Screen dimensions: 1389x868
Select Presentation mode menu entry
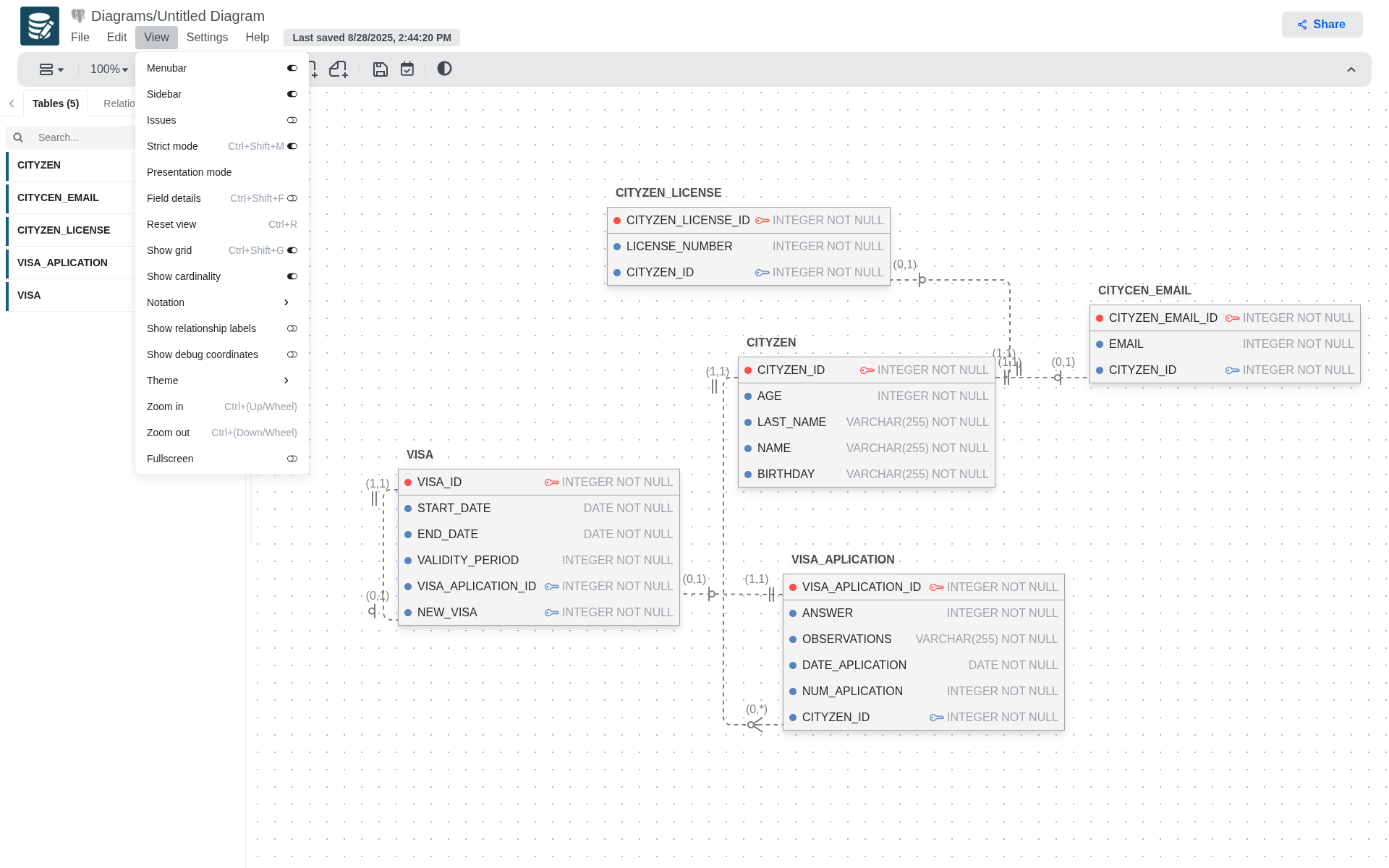tap(190, 172)
